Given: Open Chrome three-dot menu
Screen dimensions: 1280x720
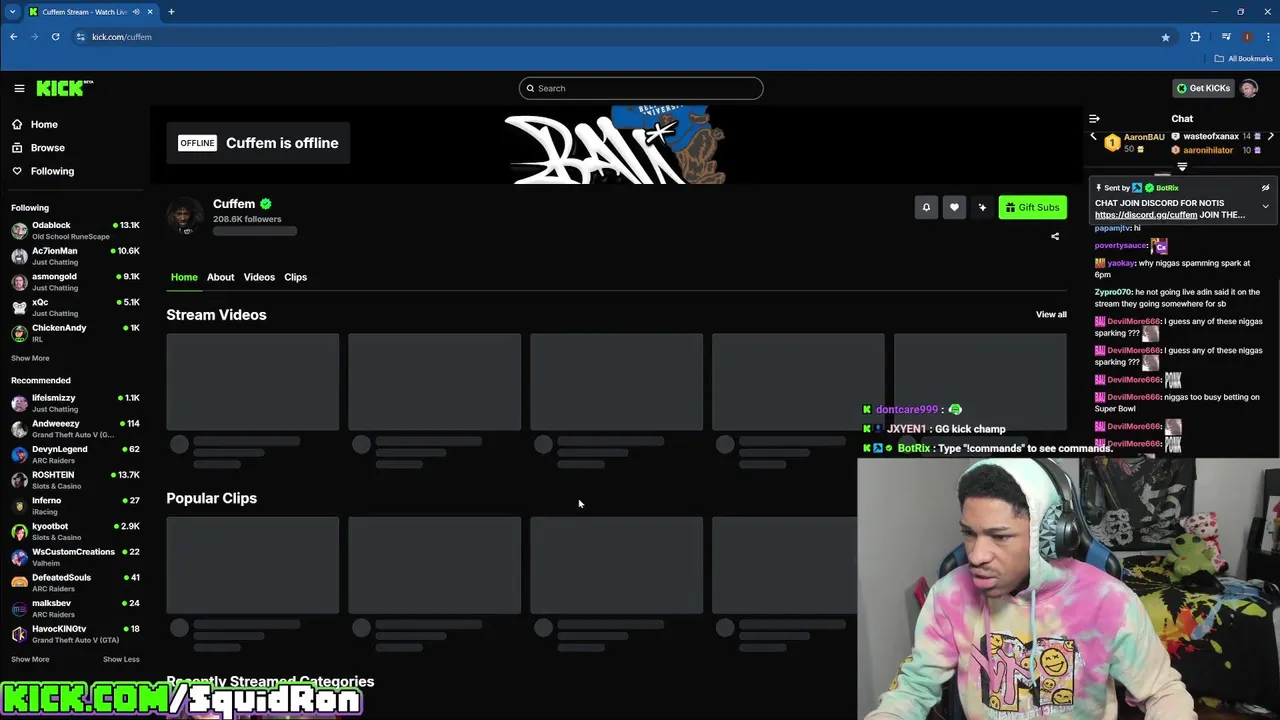Looking at the screenshot, I should [1268, 37].
